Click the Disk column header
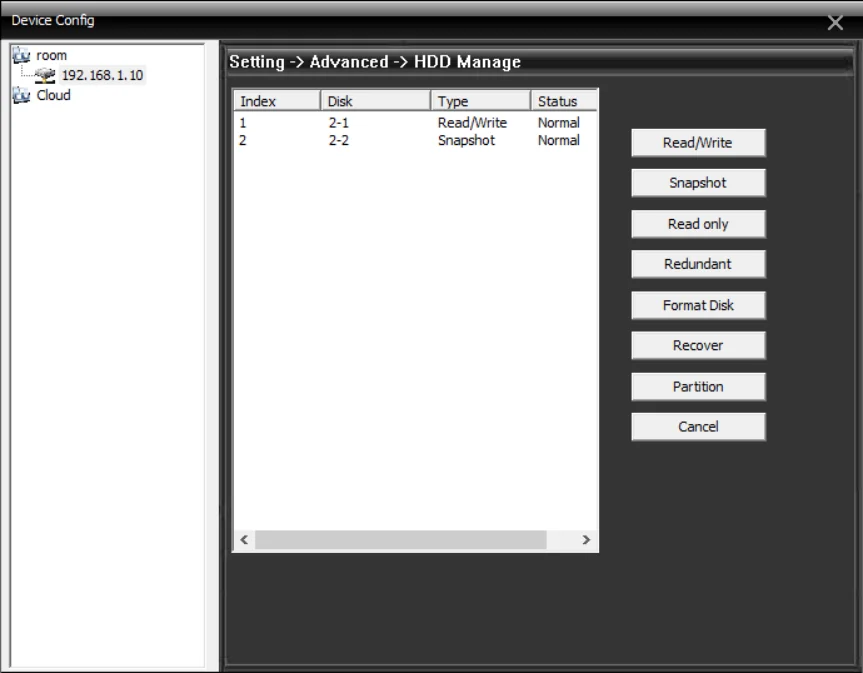Image resolution: width=863 pixels, height=673 pixels. [x=375, y=101]
